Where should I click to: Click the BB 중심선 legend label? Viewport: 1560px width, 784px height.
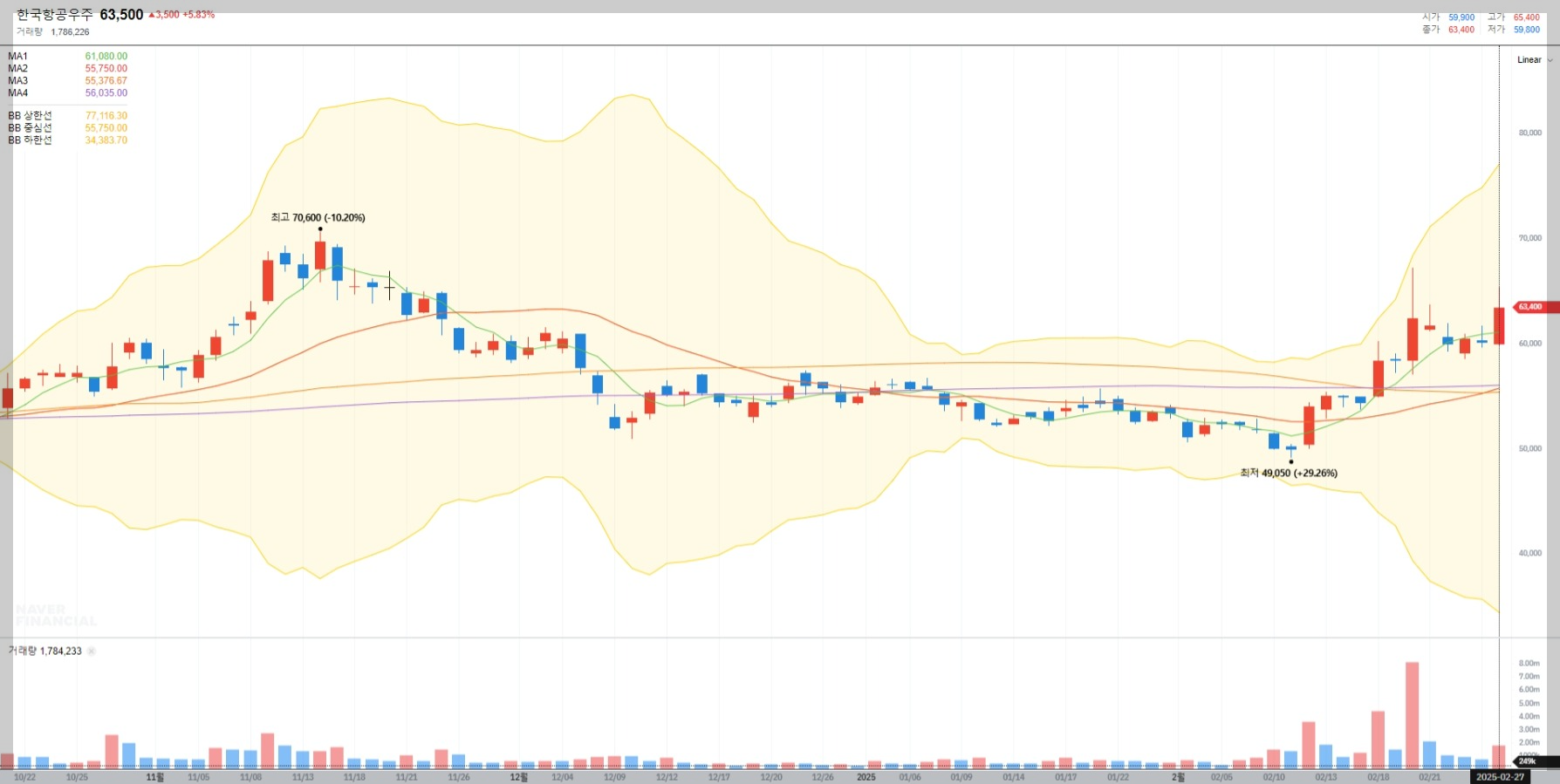coord(30,128)
